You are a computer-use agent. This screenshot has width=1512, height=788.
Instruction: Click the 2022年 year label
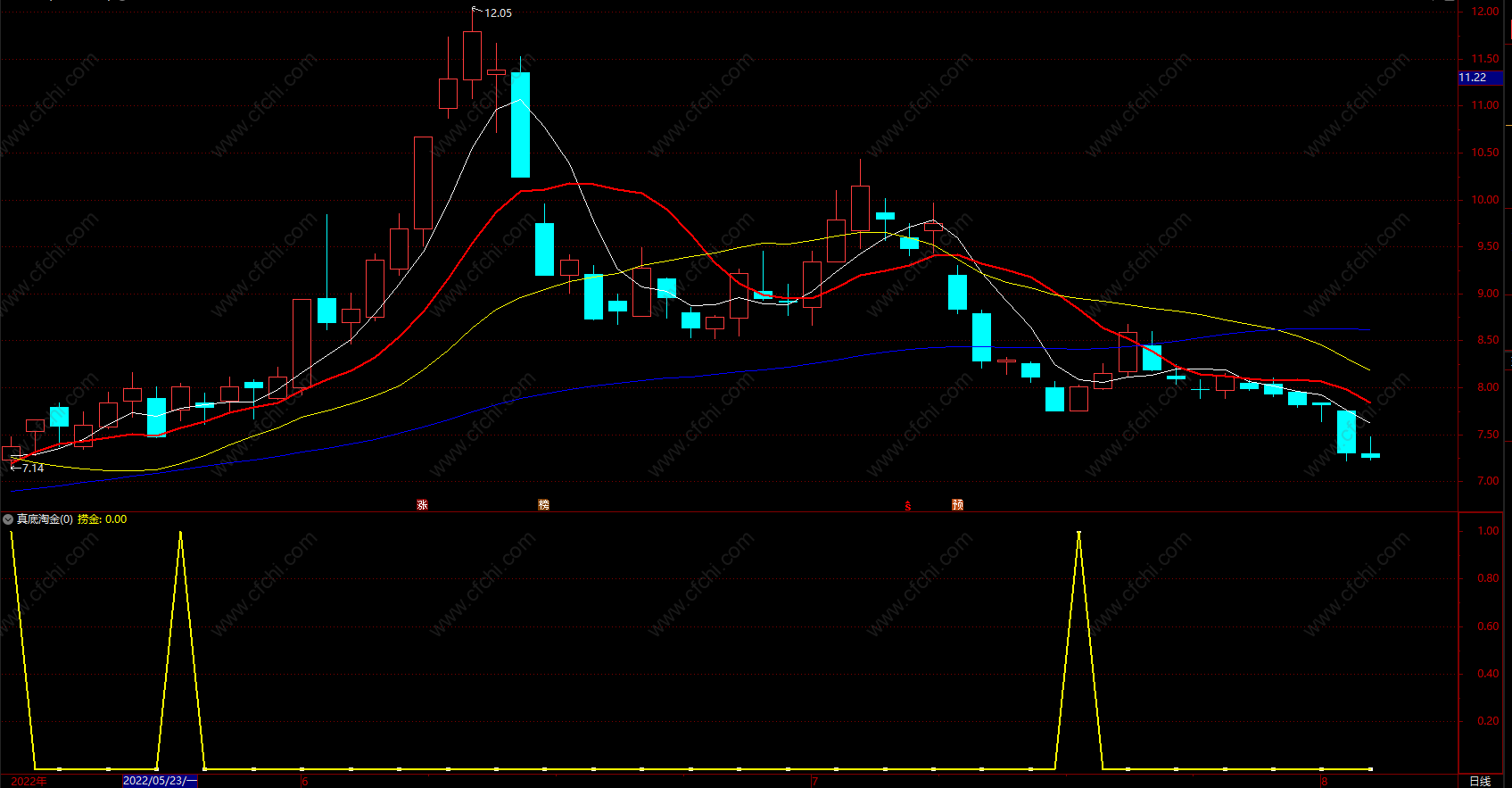pos(29,781)
